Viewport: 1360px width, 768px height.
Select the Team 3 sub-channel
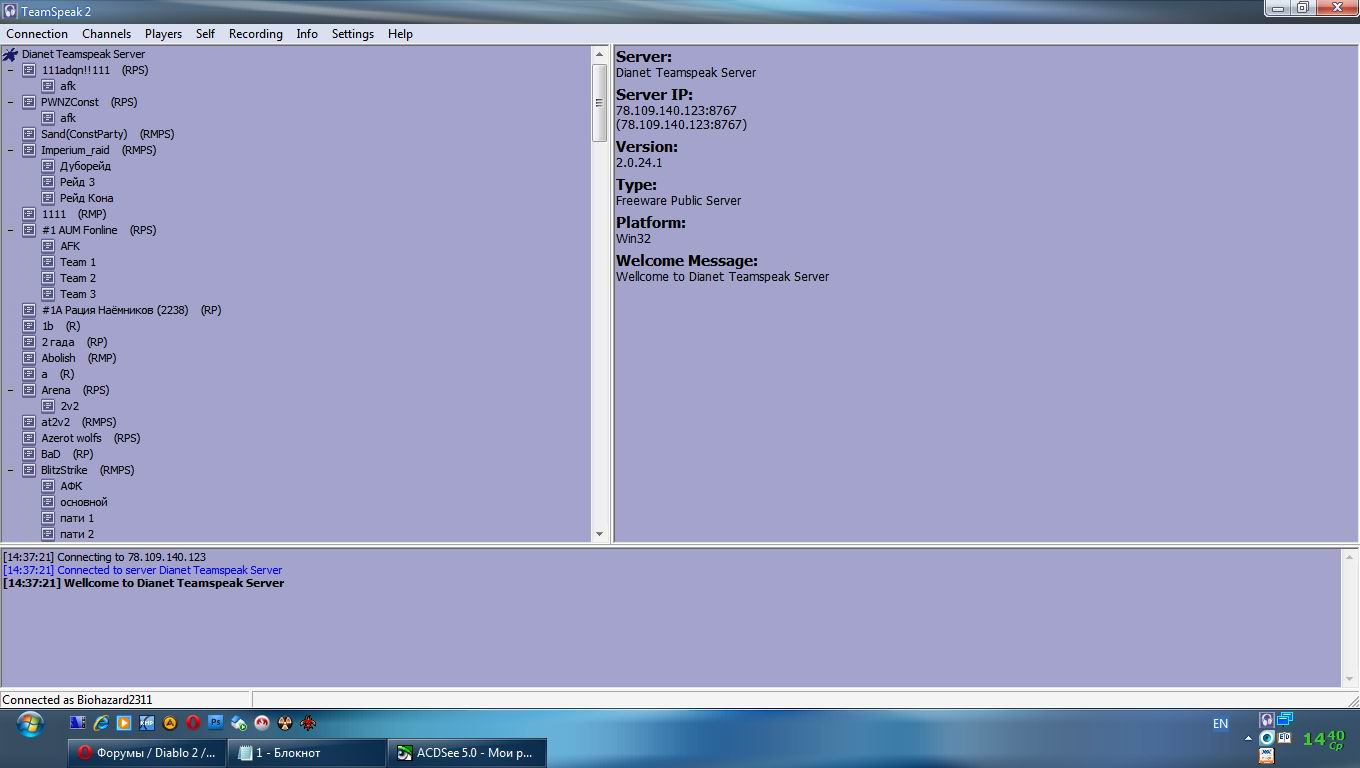tap(78, 294)
